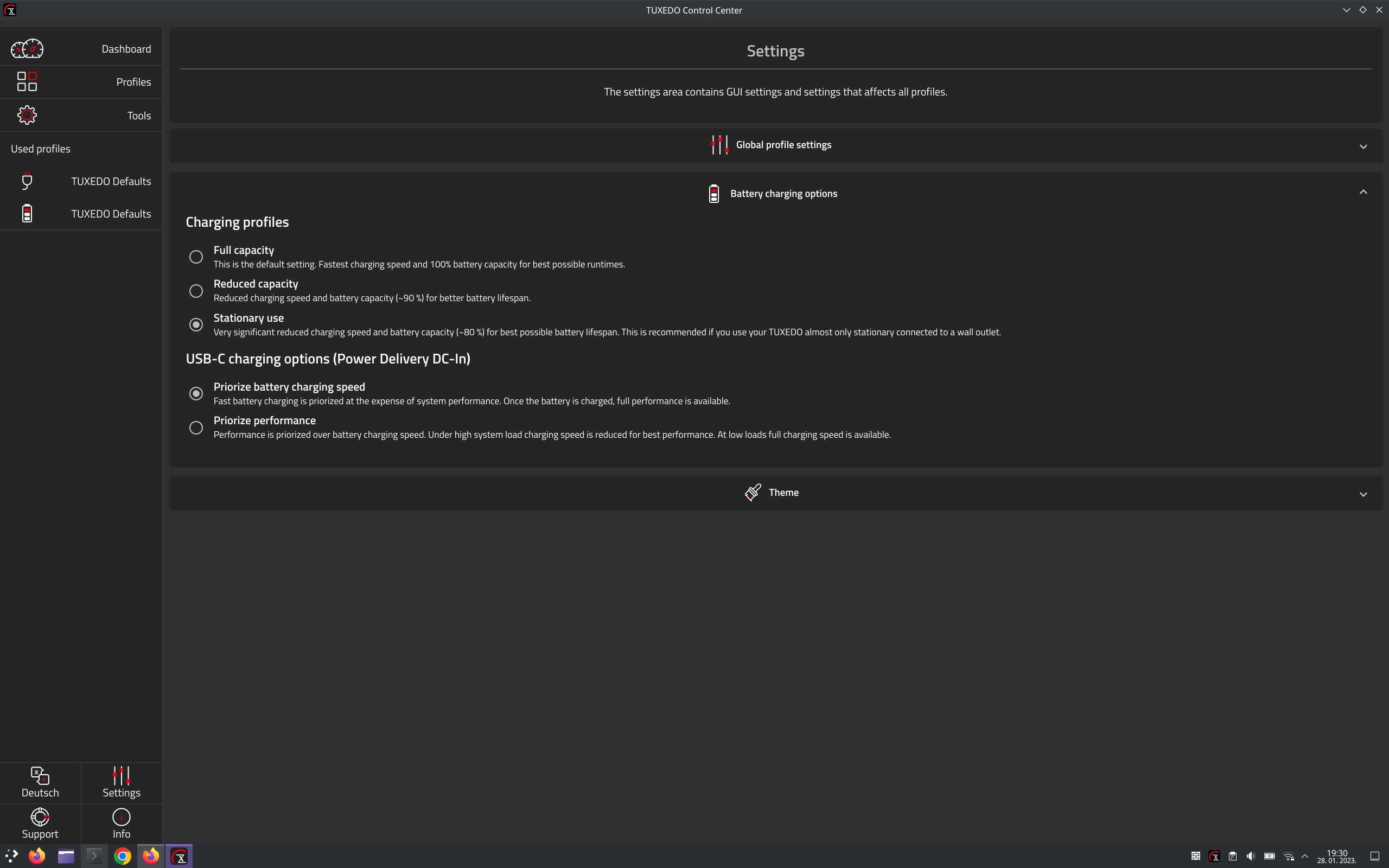Expand Global profile settings with its chevron

coord(1363,146)
